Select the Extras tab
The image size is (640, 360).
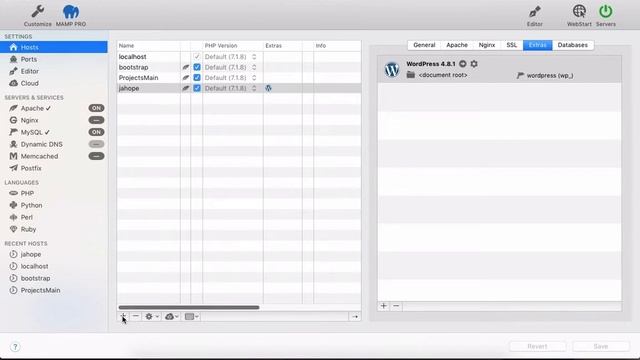coord(538,45)
